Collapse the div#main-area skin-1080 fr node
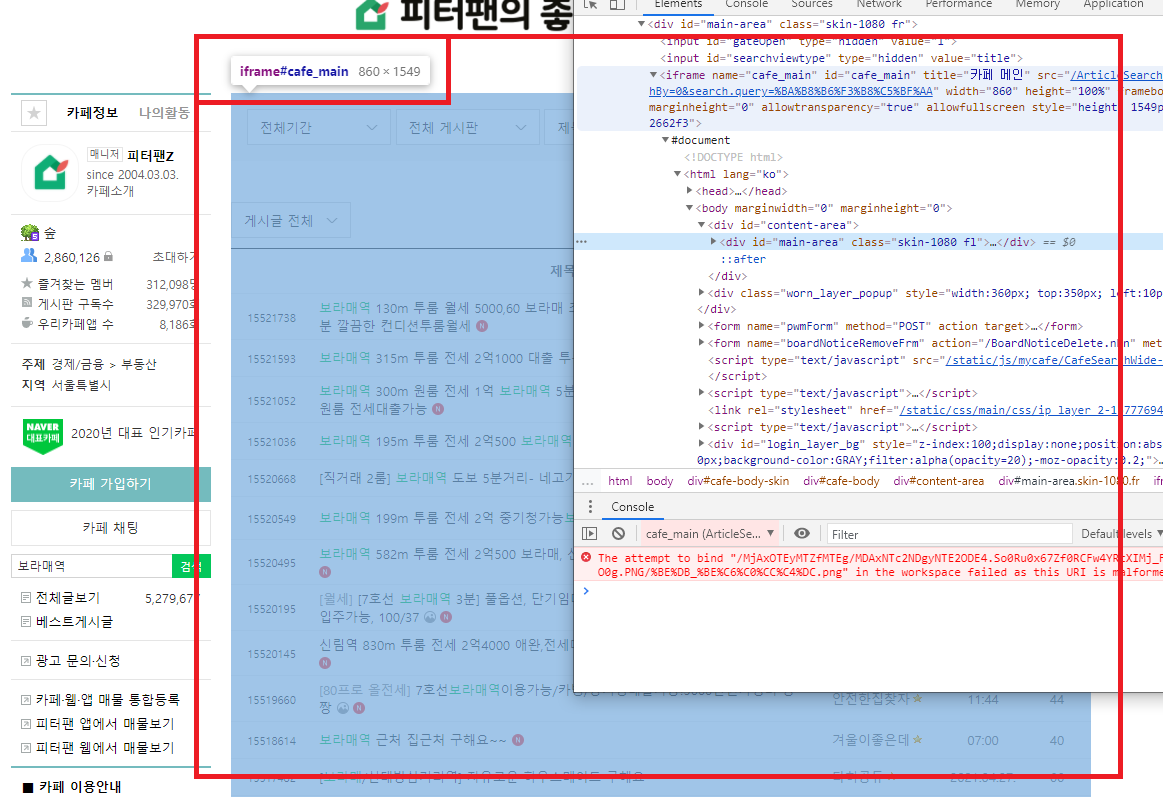1163x797 pixels. (x=642, y=24)
